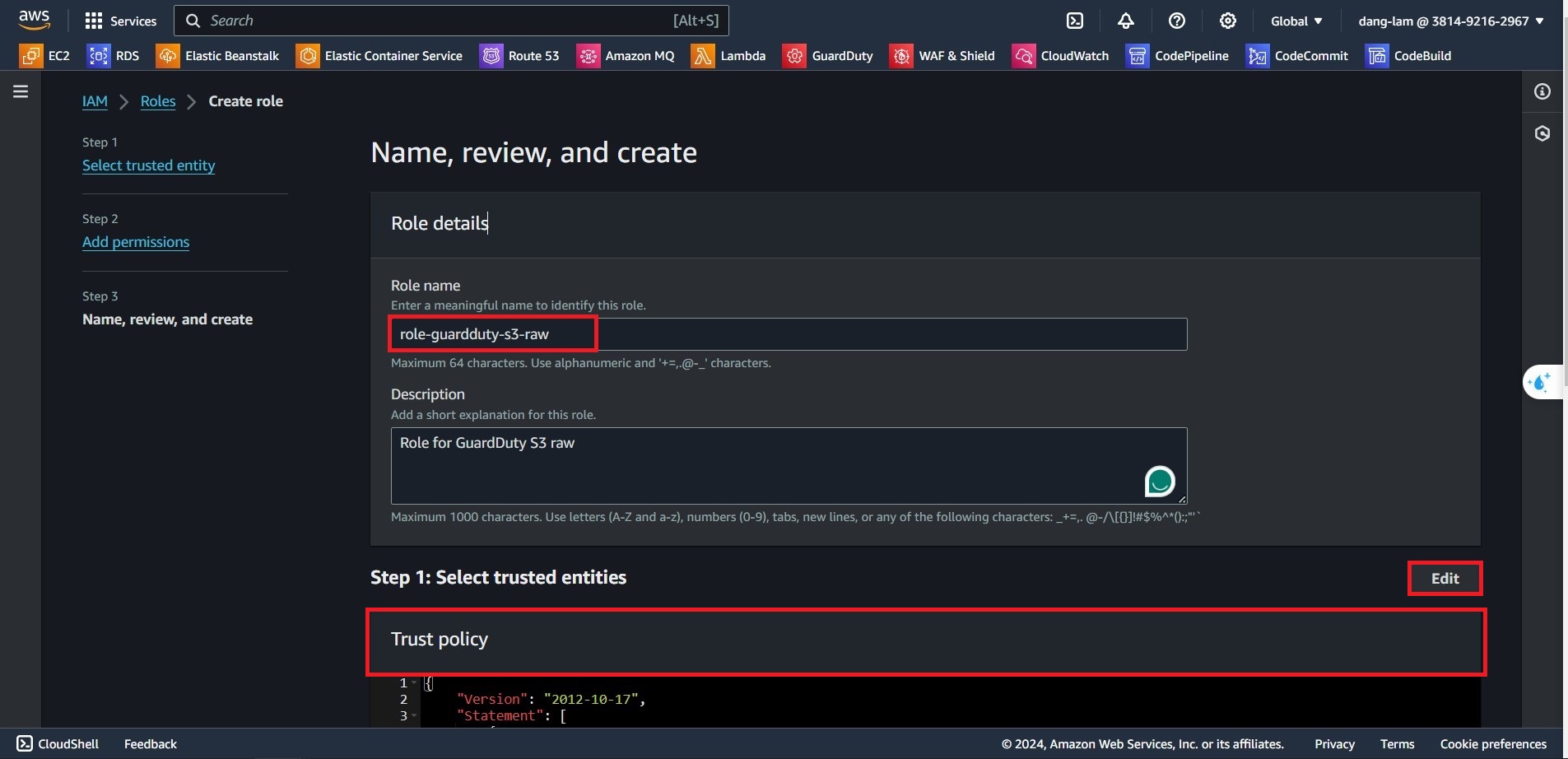This screenshot has width=1568, height=759.
Task: Go to Add permissions step
Action: [136, 242]
